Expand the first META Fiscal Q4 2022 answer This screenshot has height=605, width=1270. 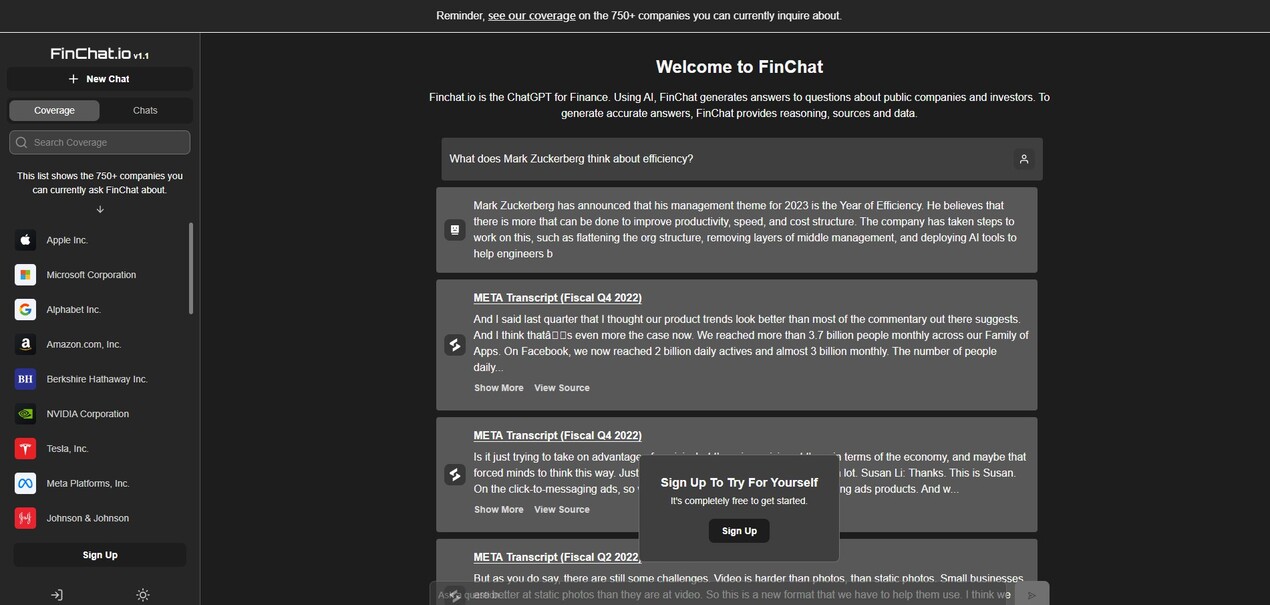point(498,388)
